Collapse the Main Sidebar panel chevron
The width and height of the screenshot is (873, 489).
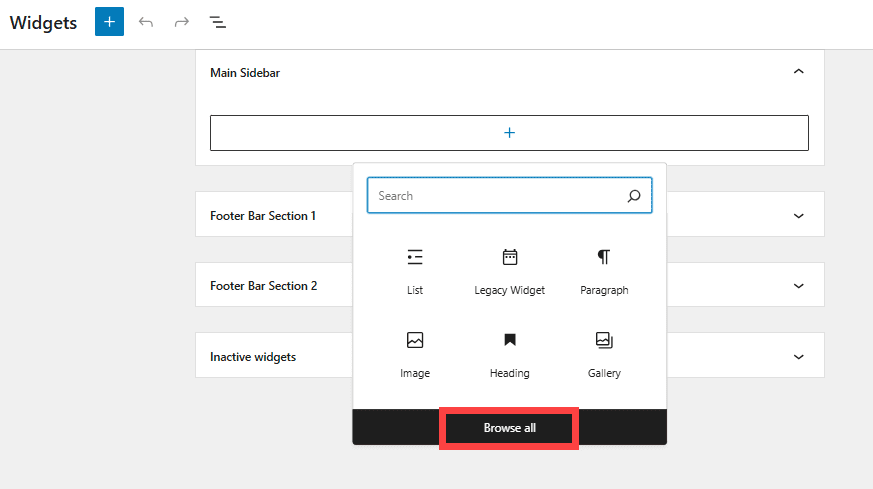point(798,72)
